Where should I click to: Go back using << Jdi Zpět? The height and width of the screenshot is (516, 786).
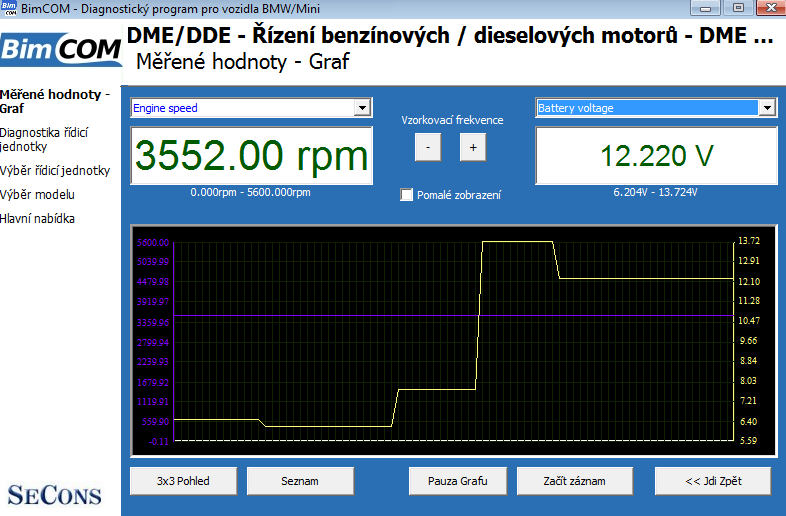[x=713, y=481]
